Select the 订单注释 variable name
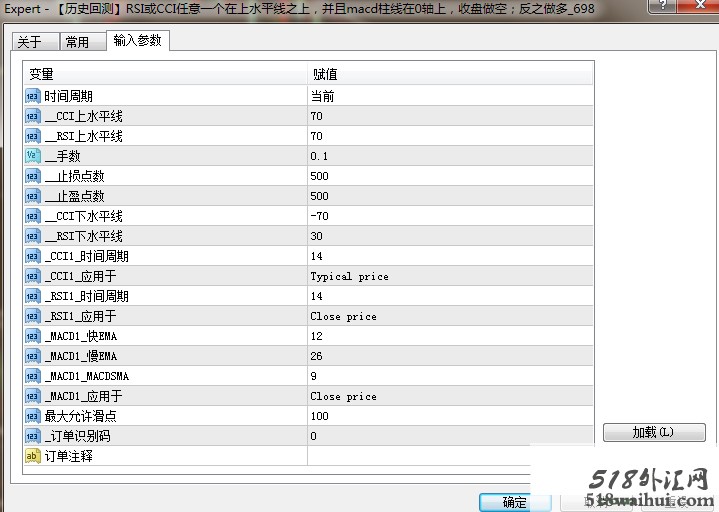This screenshot has width=719, height=512. [69, 456]
